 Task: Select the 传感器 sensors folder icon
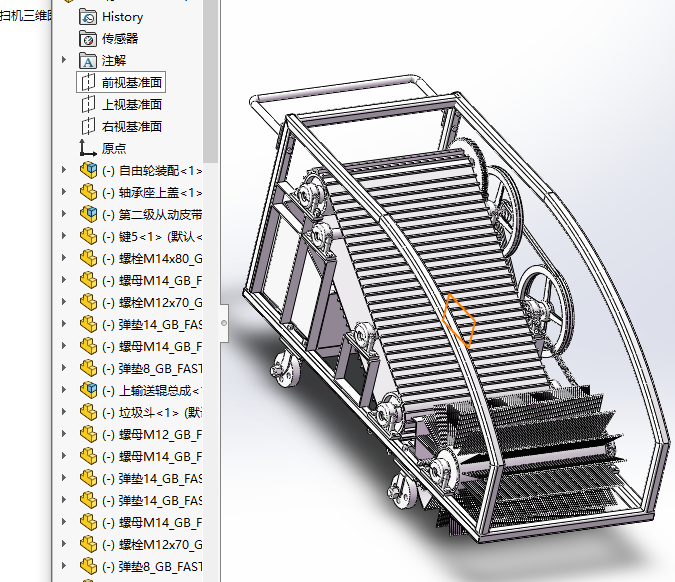pos(88,39)
